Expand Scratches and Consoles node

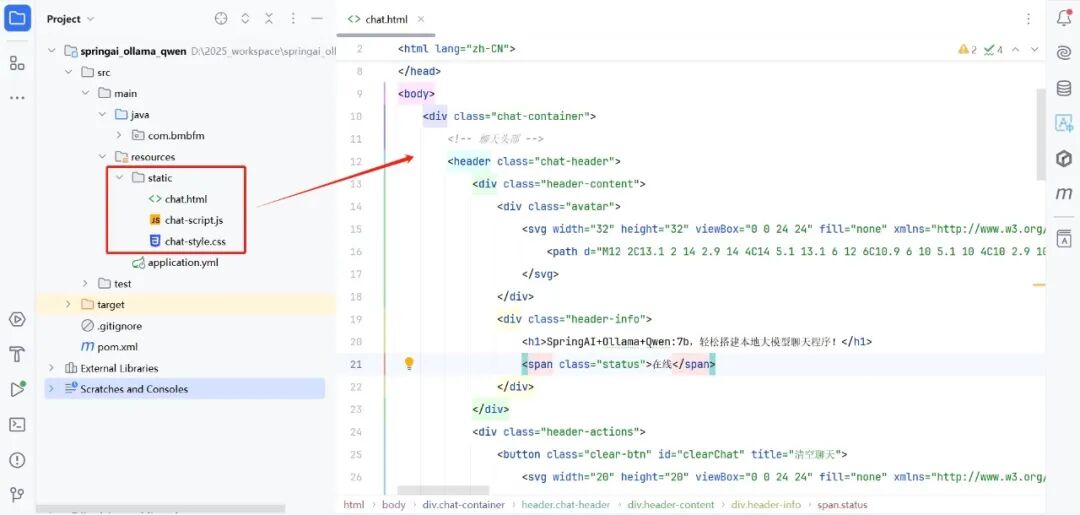pos(51,389)
